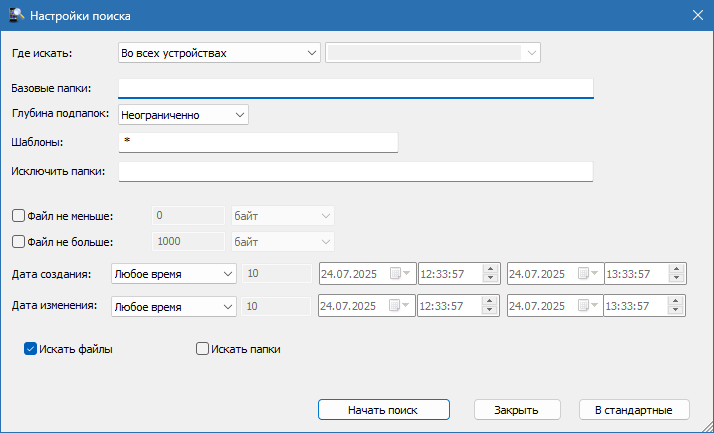Click the 'Где искать:' label

(42, 53)
